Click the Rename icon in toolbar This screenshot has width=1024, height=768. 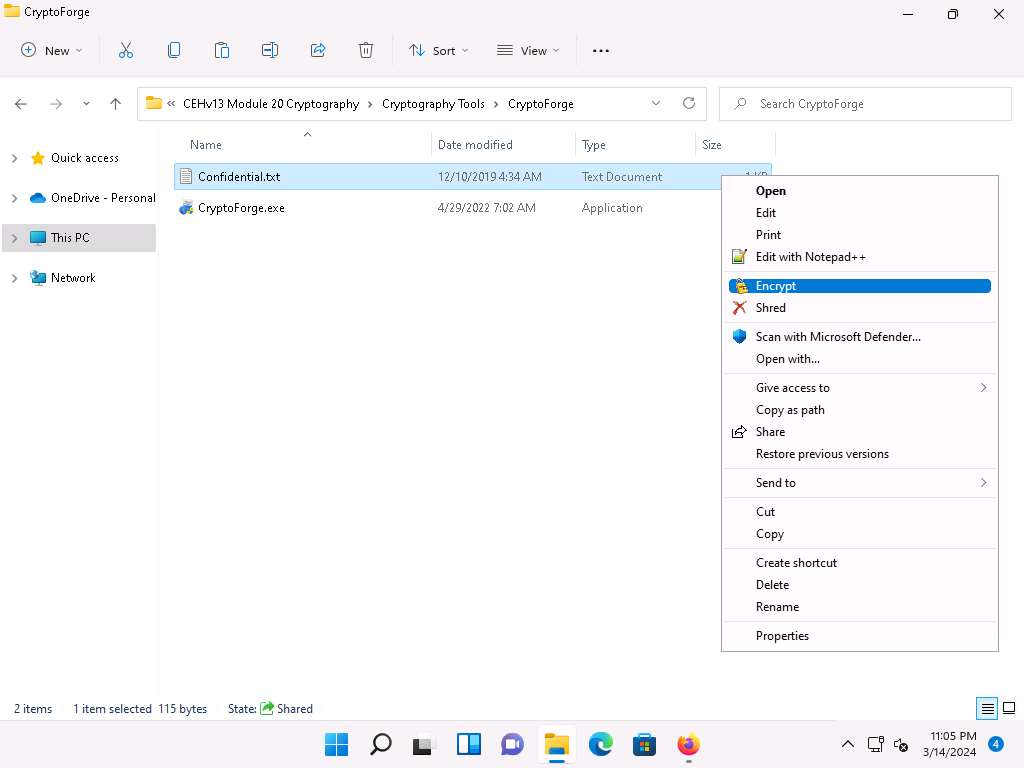click(x=270, y=50)
